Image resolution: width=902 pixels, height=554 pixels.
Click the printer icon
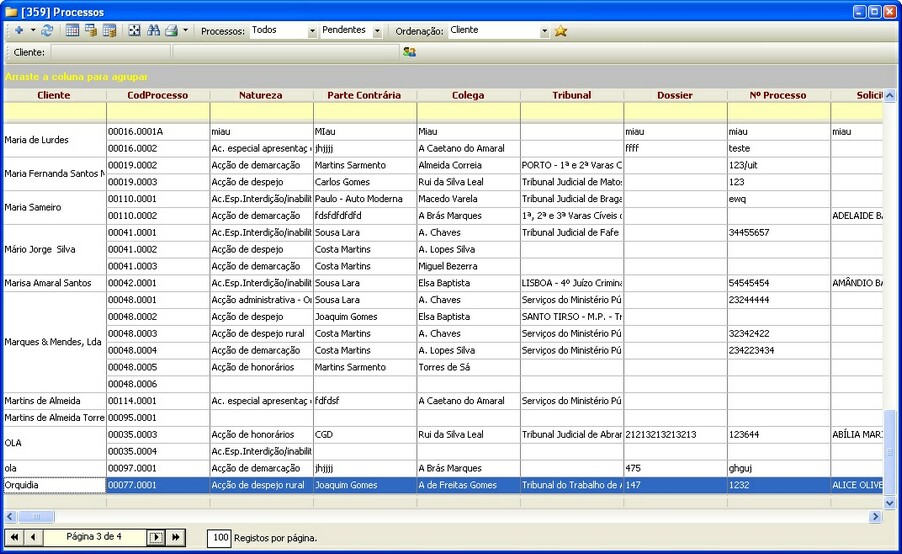(171, 30)
